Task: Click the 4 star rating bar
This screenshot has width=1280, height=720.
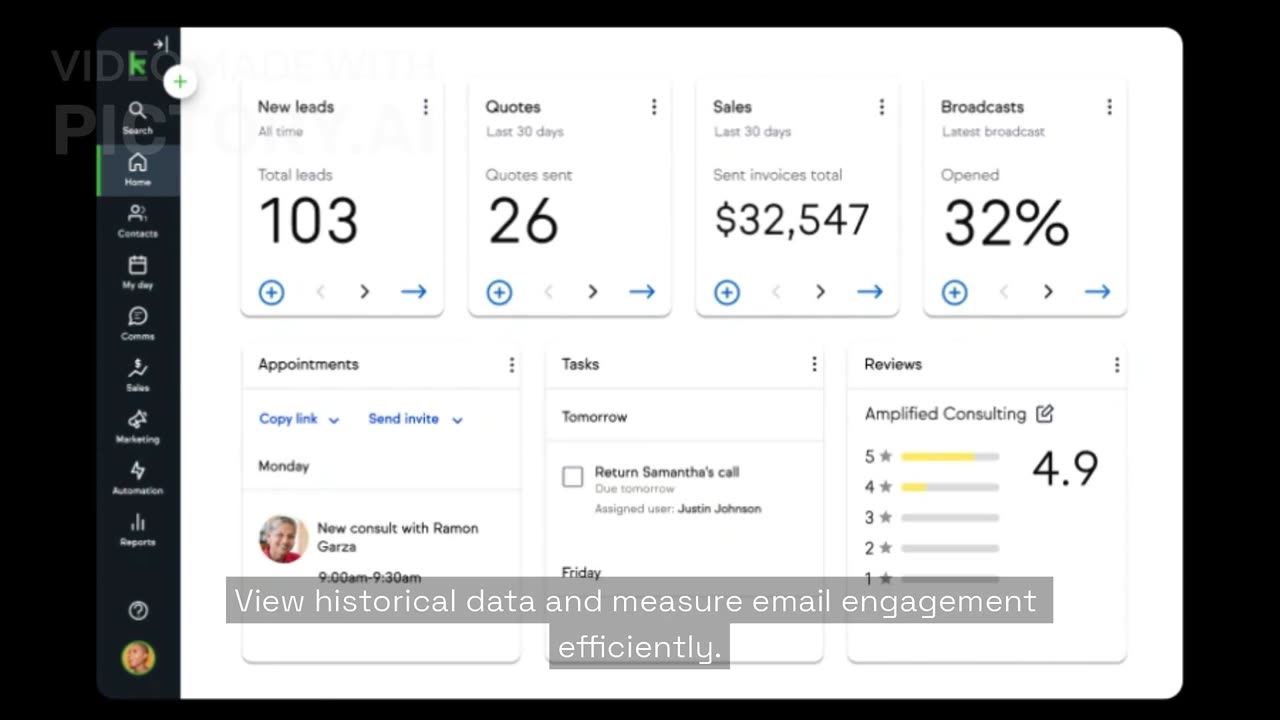Action: (x=949, y=487)
